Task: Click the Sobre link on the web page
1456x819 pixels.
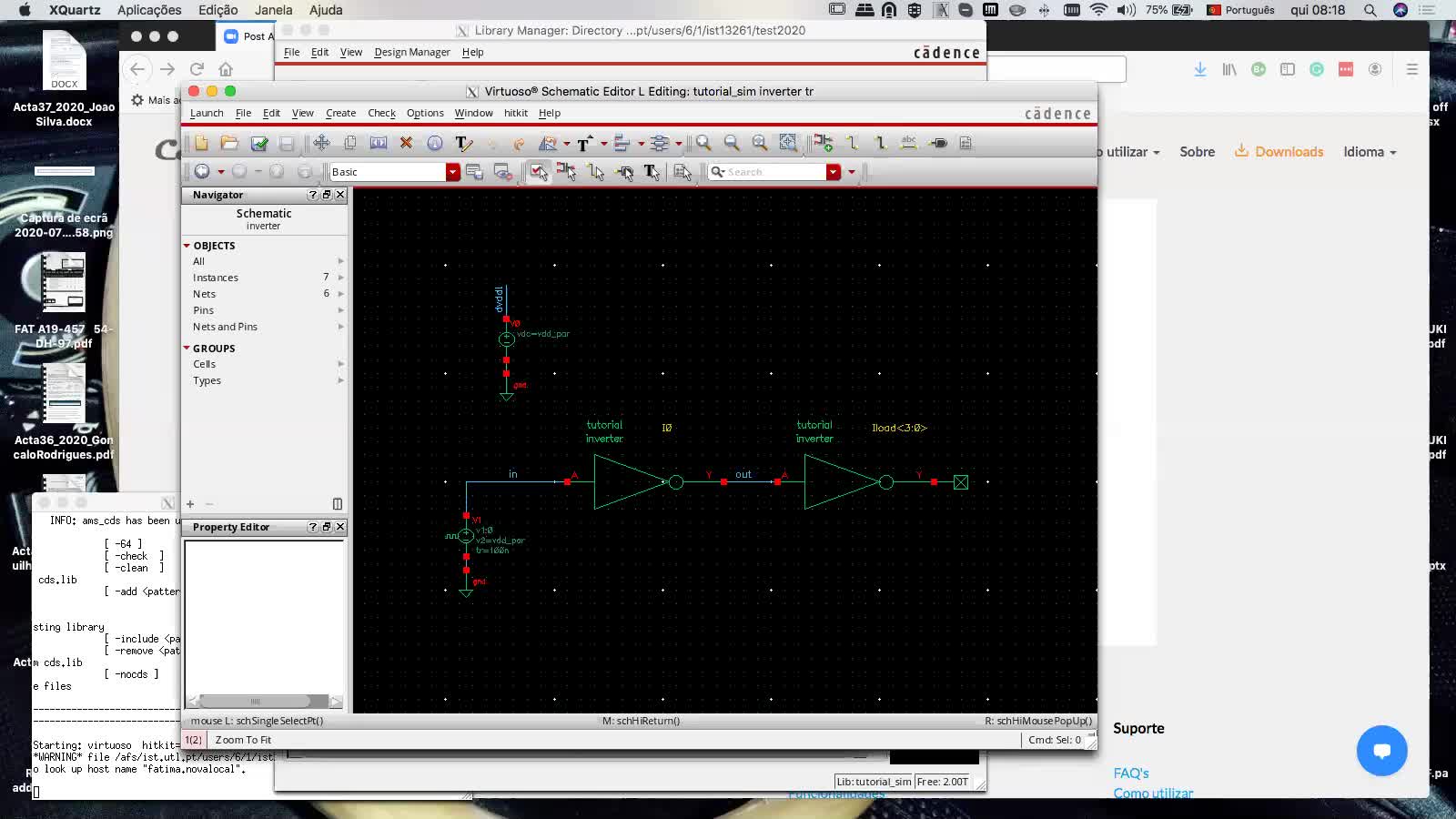Action: 1197,152
